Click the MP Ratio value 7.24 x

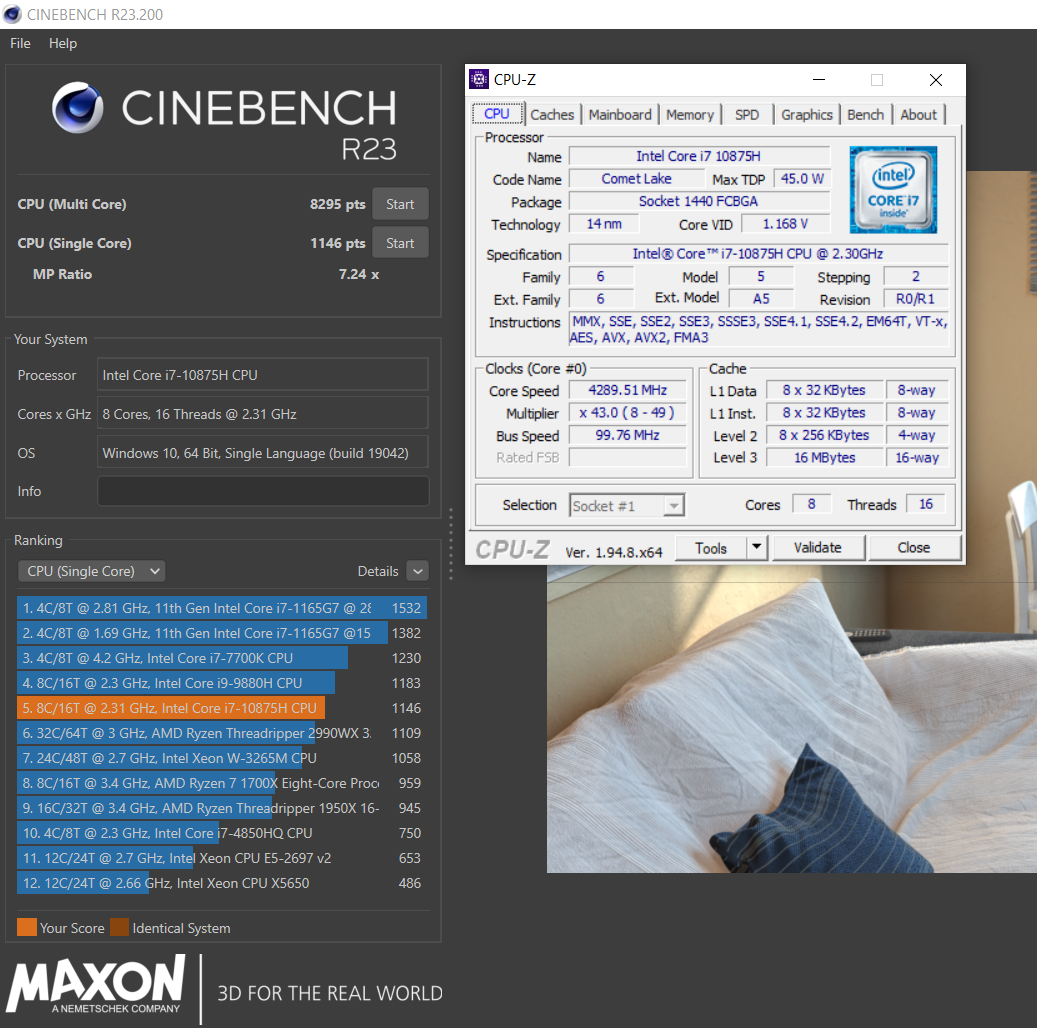(x=359, y=275)
